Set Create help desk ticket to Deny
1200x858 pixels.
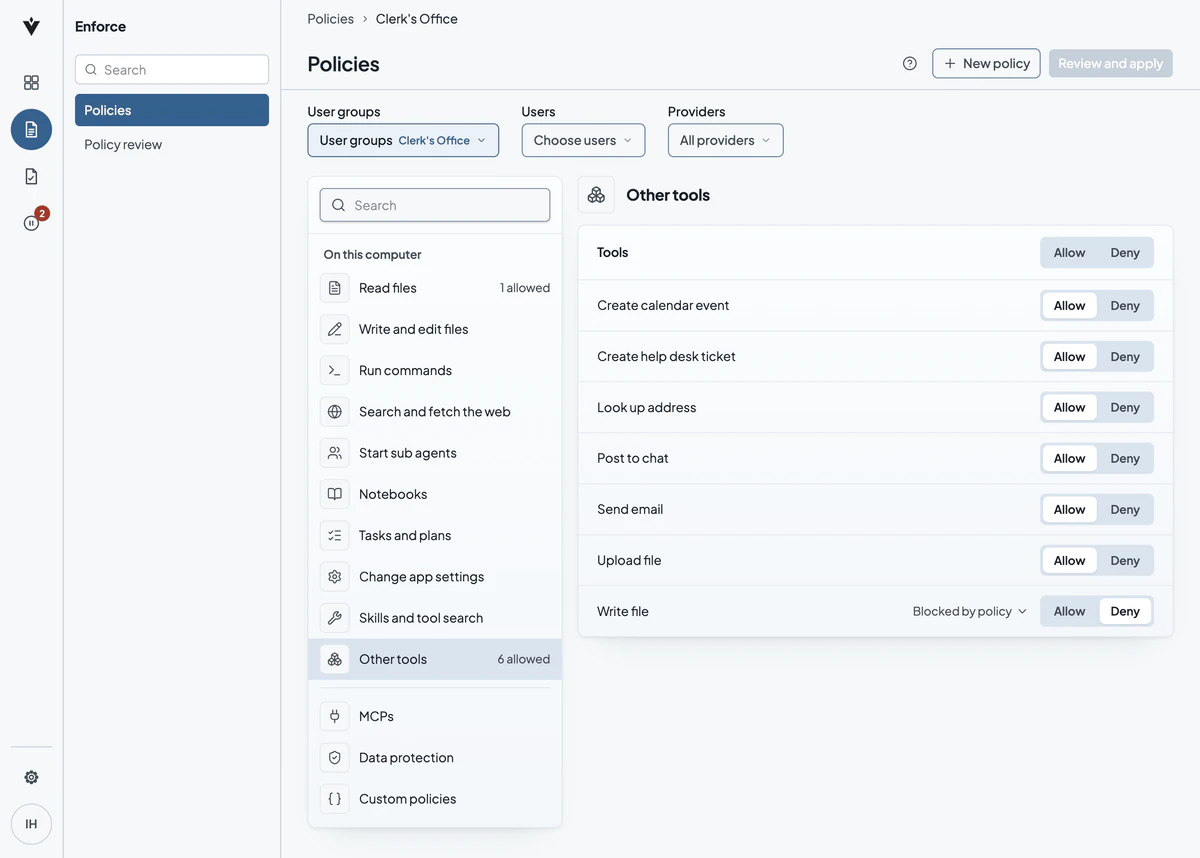[x=1125, y=356]
